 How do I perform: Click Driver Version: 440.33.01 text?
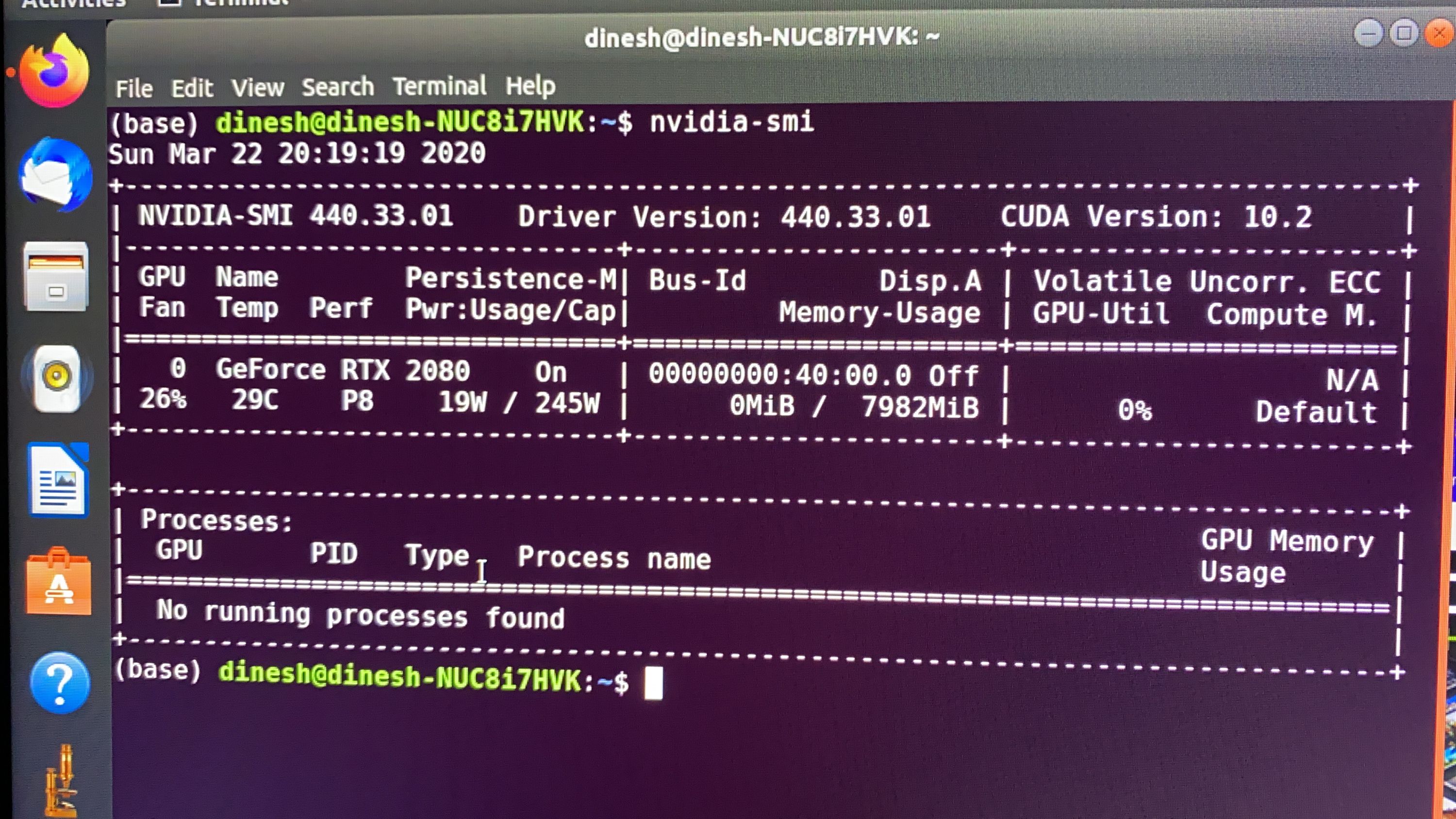pyautogui.click(x=724, y=216)
